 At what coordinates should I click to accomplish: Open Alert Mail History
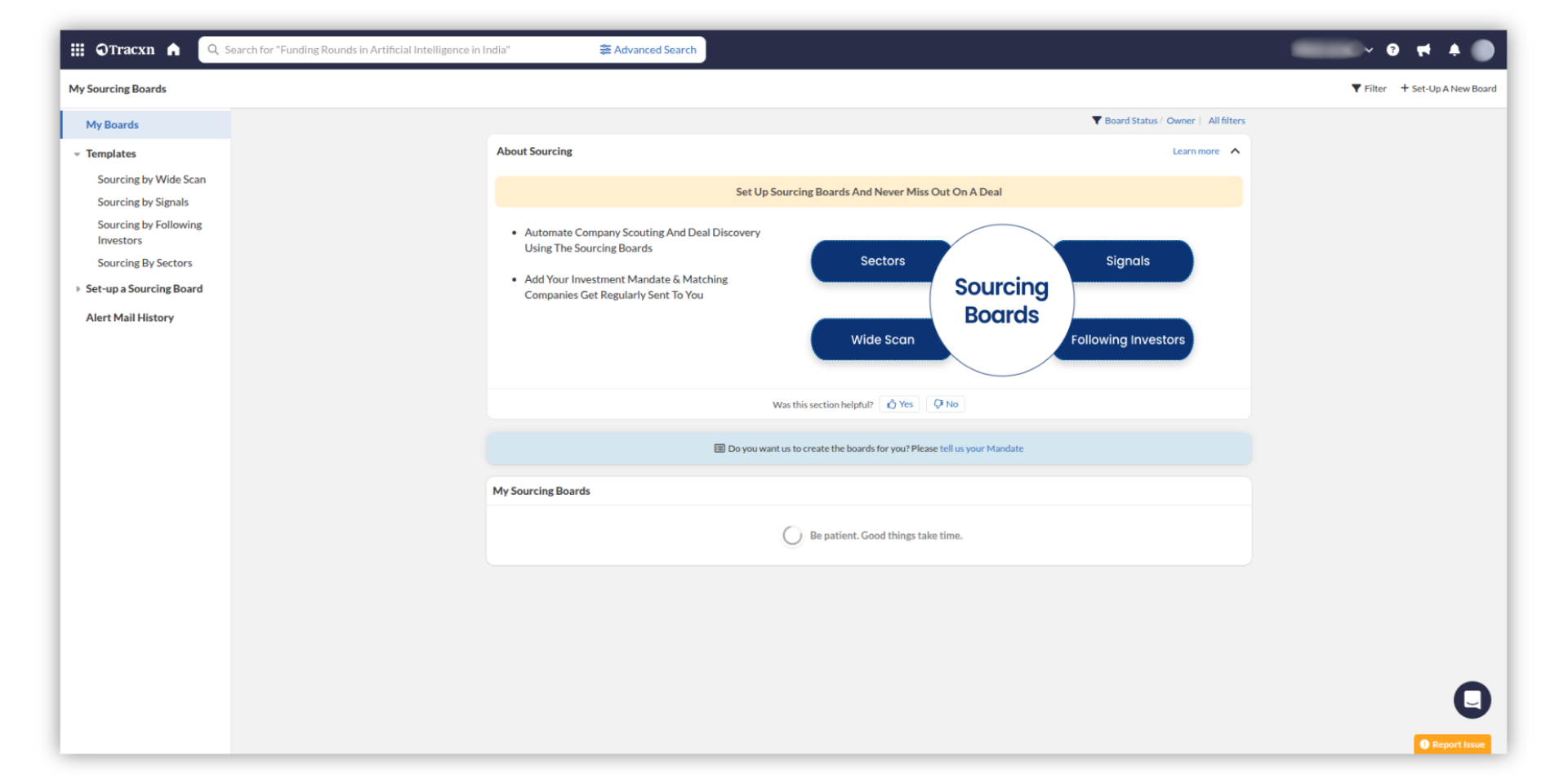pyautogui.click(x=130, y=318)
